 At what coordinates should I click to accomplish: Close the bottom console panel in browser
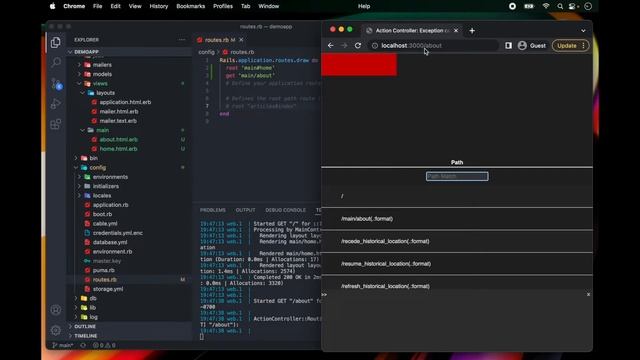pos(588,294)
